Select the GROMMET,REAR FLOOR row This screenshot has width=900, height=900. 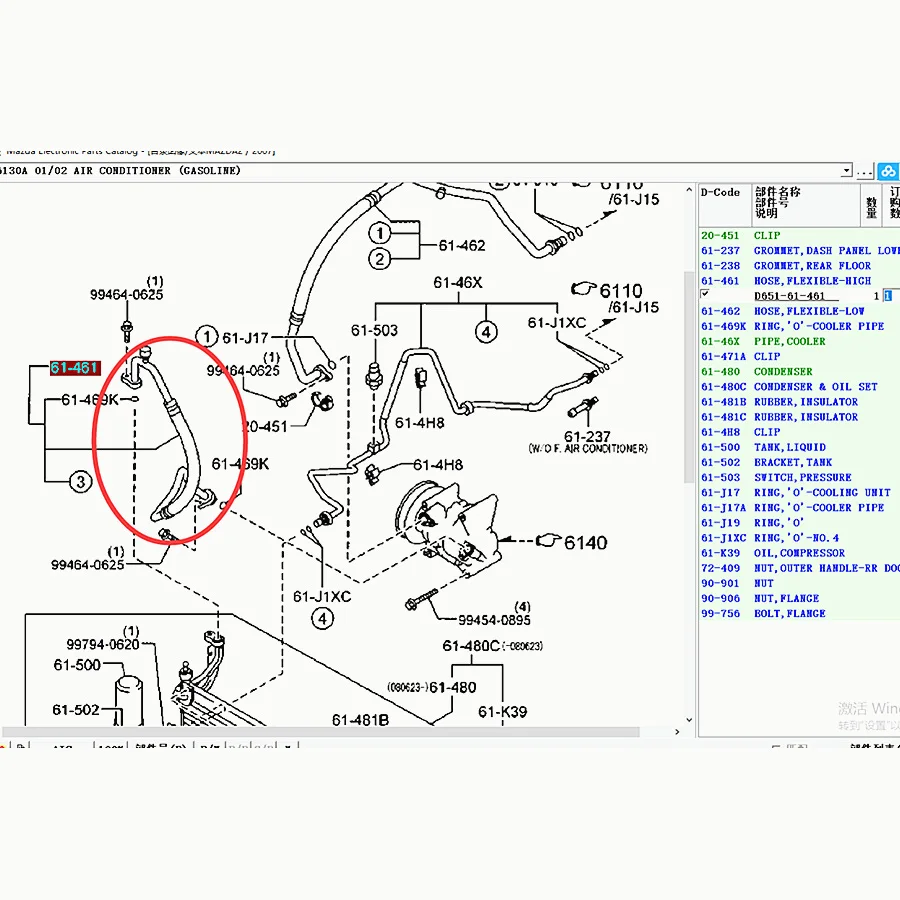799,266
